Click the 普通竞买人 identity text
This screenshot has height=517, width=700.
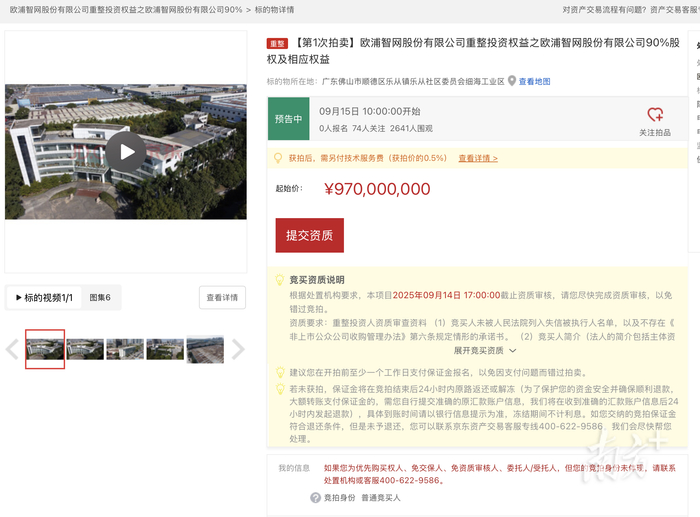click(x=381, y=497)
